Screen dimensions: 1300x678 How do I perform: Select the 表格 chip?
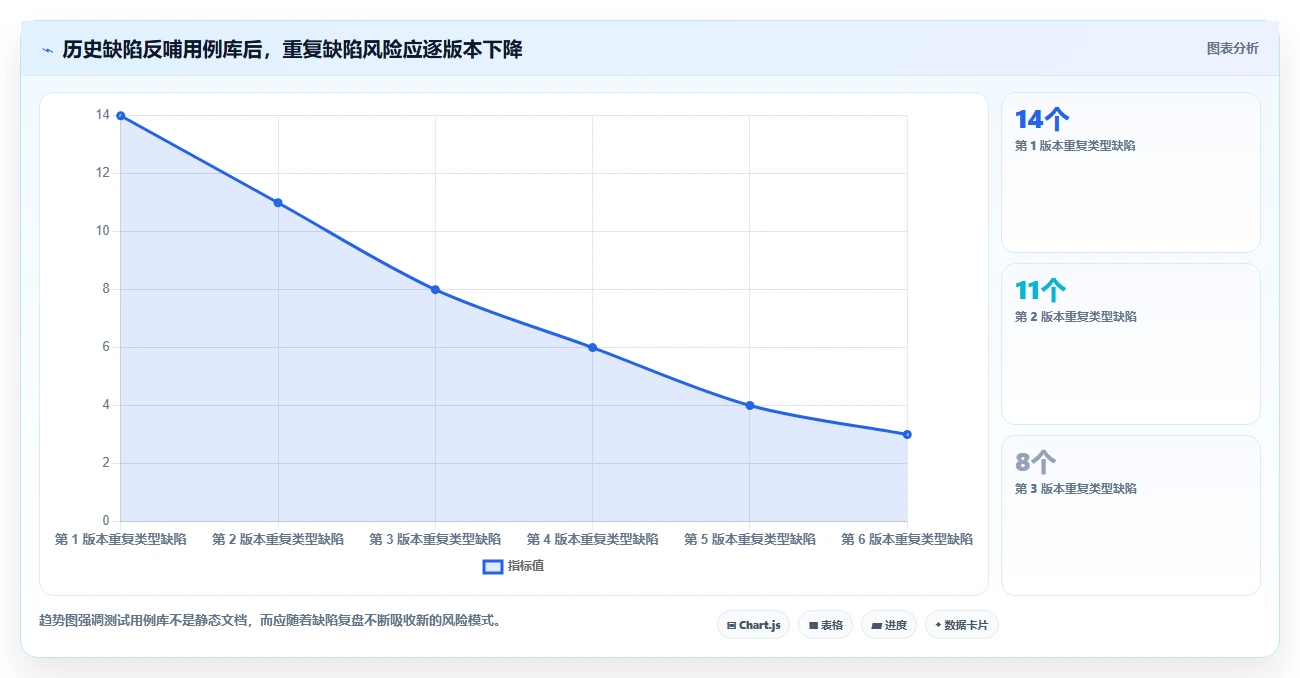pos(825,625)
